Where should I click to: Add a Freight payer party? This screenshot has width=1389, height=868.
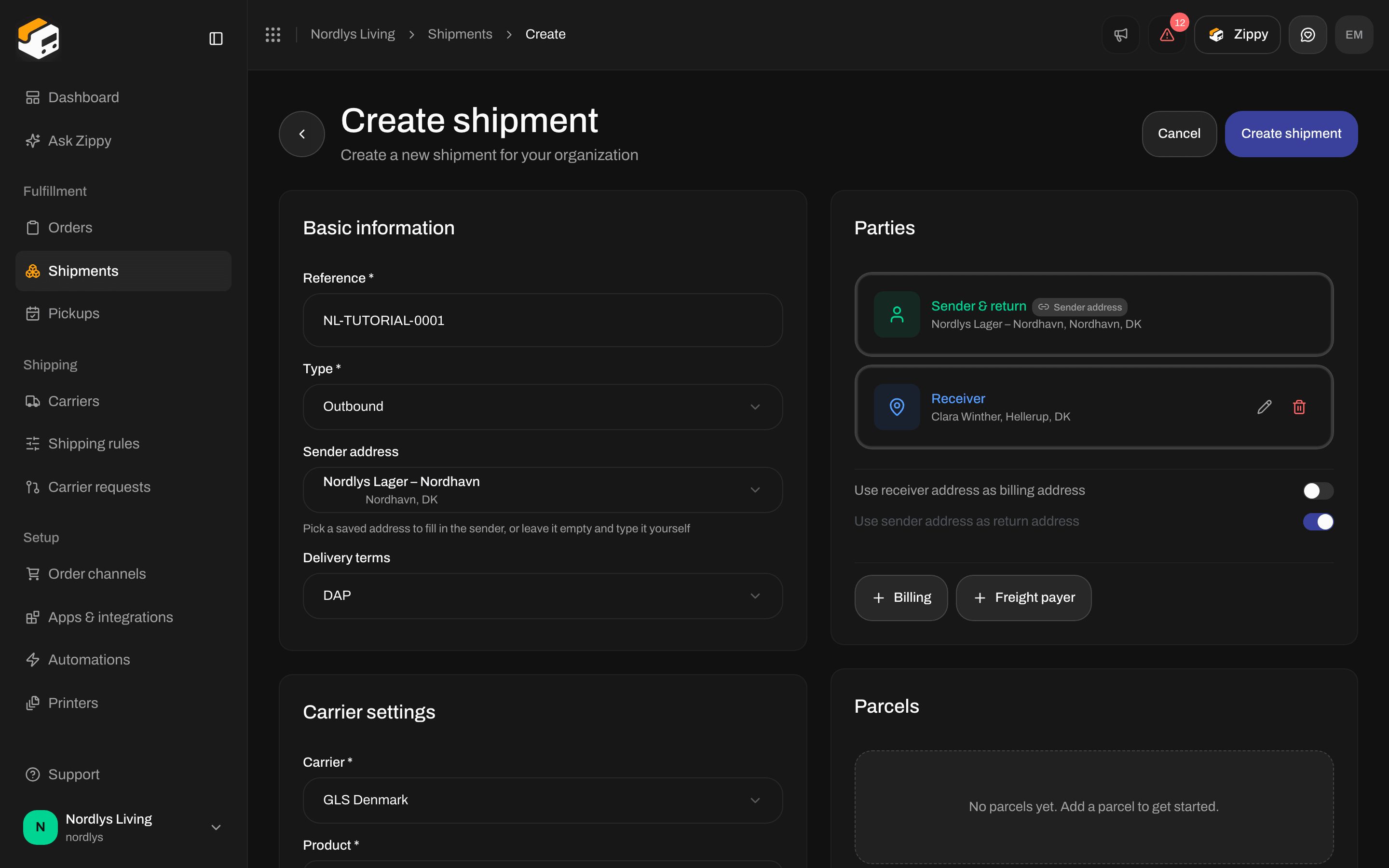tap(1023, 597)
